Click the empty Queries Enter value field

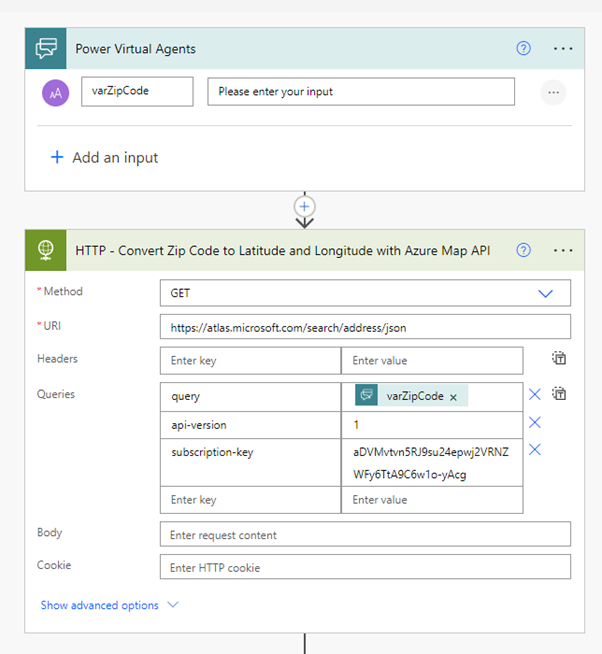coord(432,500)
